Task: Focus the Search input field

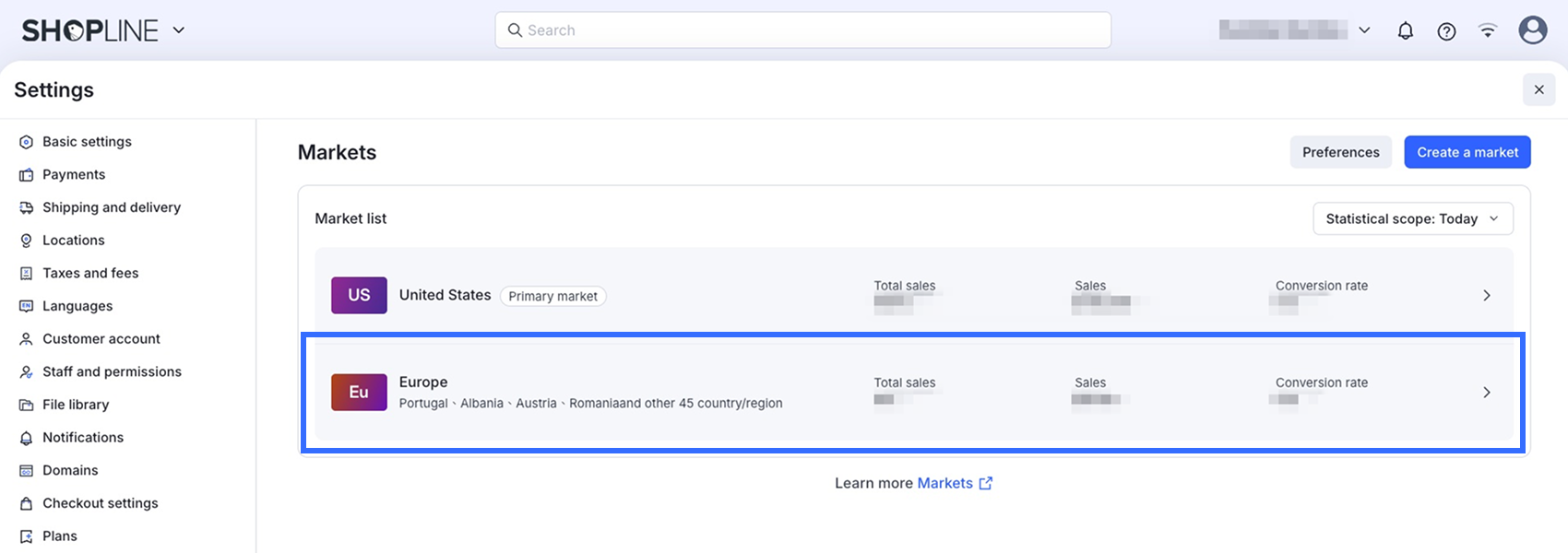Action: 802,30
